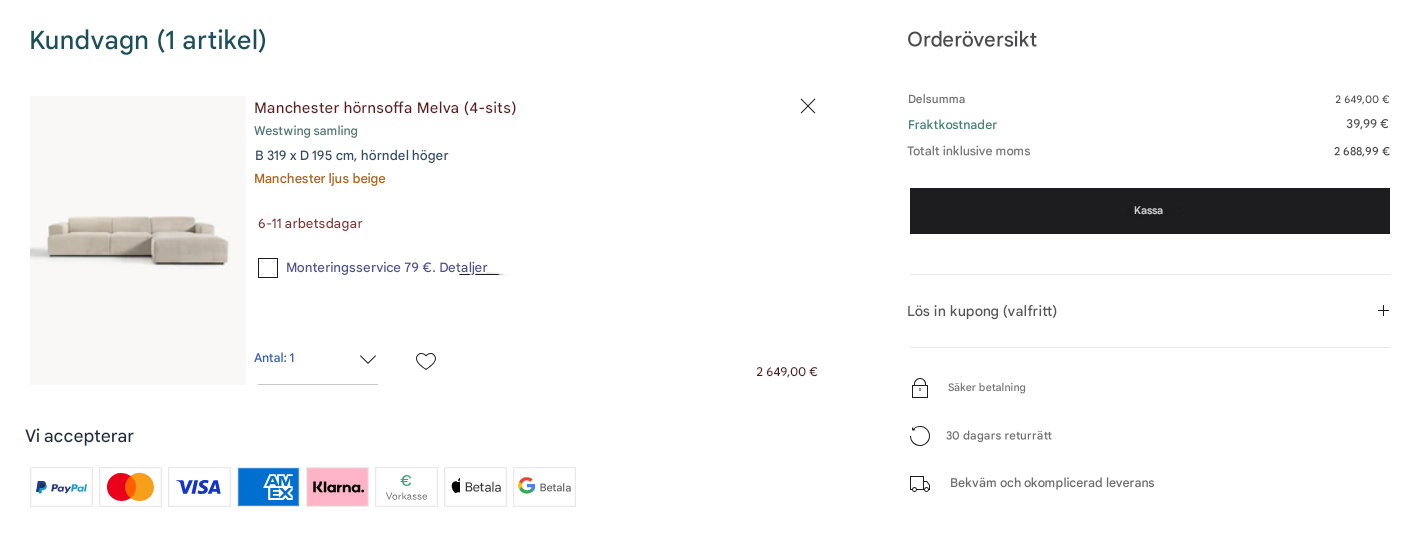The image size is (1416, 545).
Task: Tick the Monteringsservice 79 € checkbox
Action: click(x=268, y=268)
